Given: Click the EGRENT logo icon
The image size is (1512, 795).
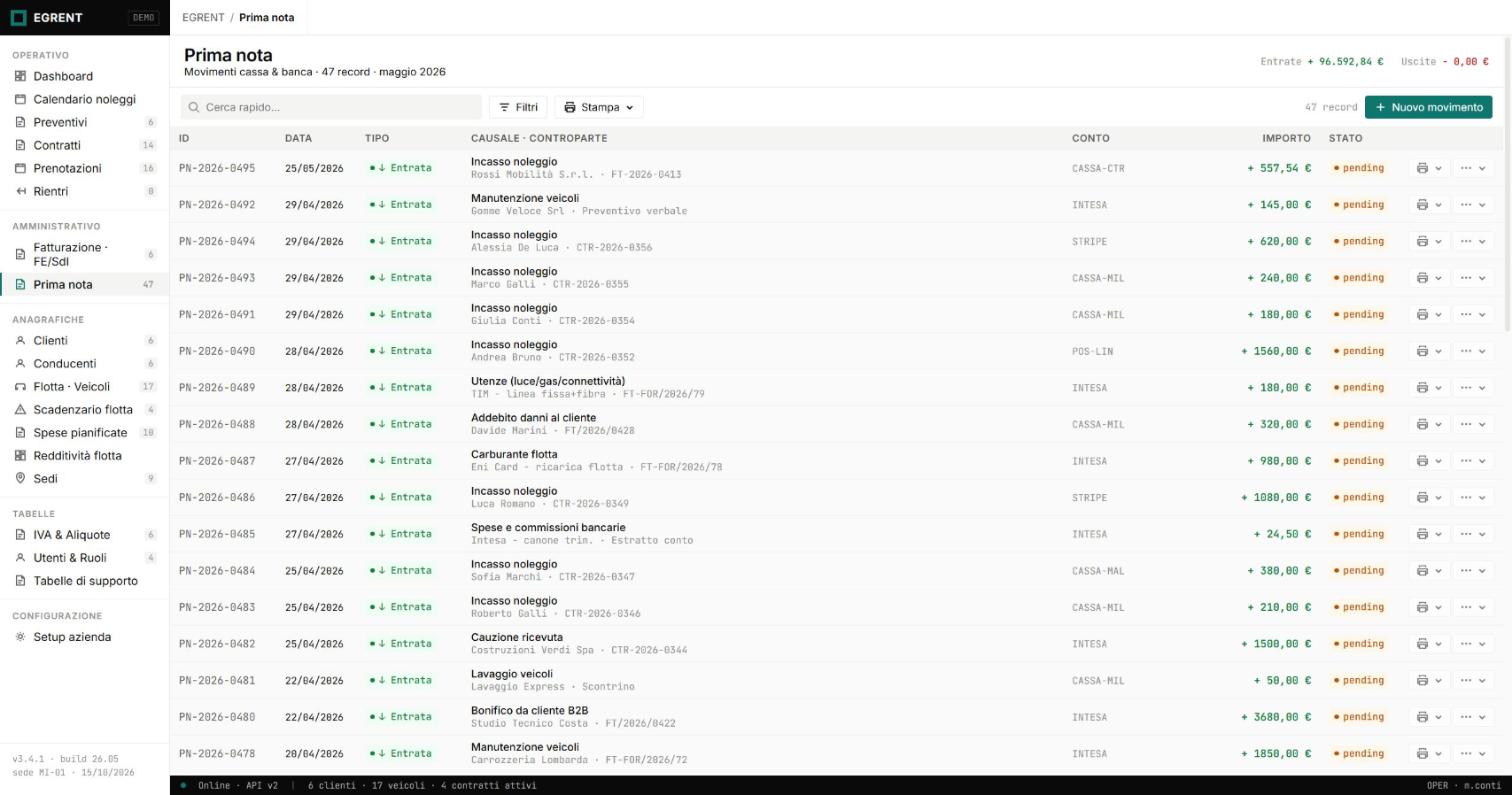Looking at the screenshot, I should point(18,18).
